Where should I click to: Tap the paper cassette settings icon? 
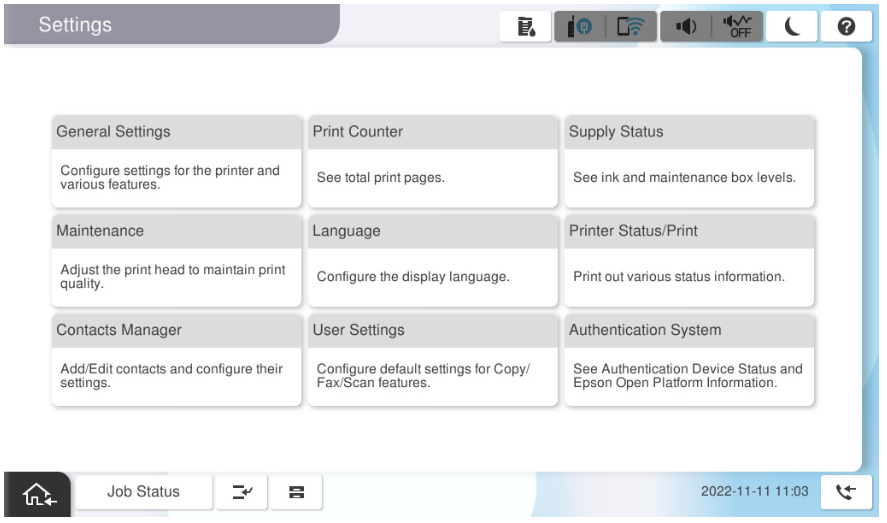click(297, 492)
